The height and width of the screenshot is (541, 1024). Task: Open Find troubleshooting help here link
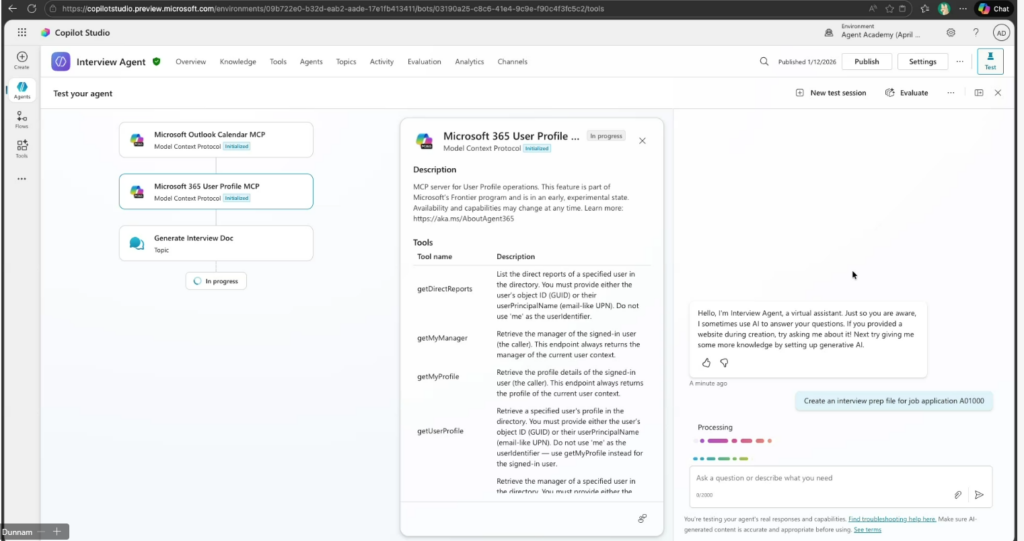click(x=892, y=519)
